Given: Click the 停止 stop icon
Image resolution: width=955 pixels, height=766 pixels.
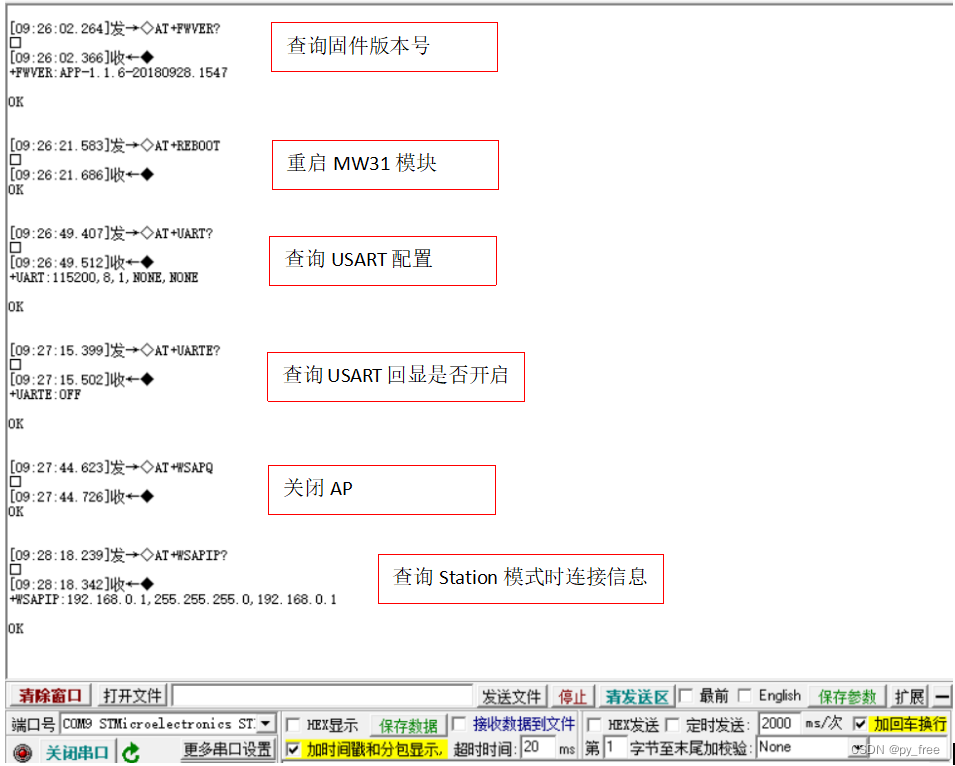Looking at the screenshot, I should click(x=571, y=696).
